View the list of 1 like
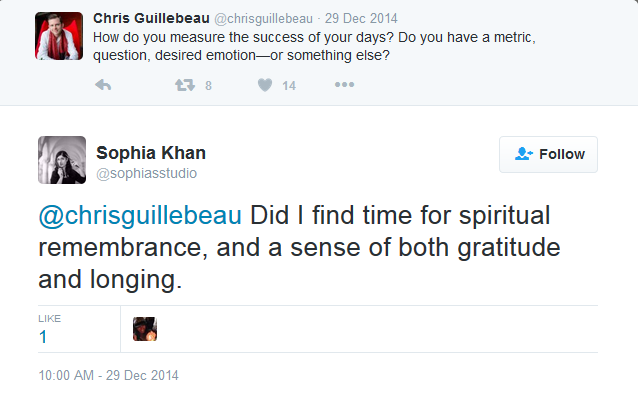 [43, 337]
